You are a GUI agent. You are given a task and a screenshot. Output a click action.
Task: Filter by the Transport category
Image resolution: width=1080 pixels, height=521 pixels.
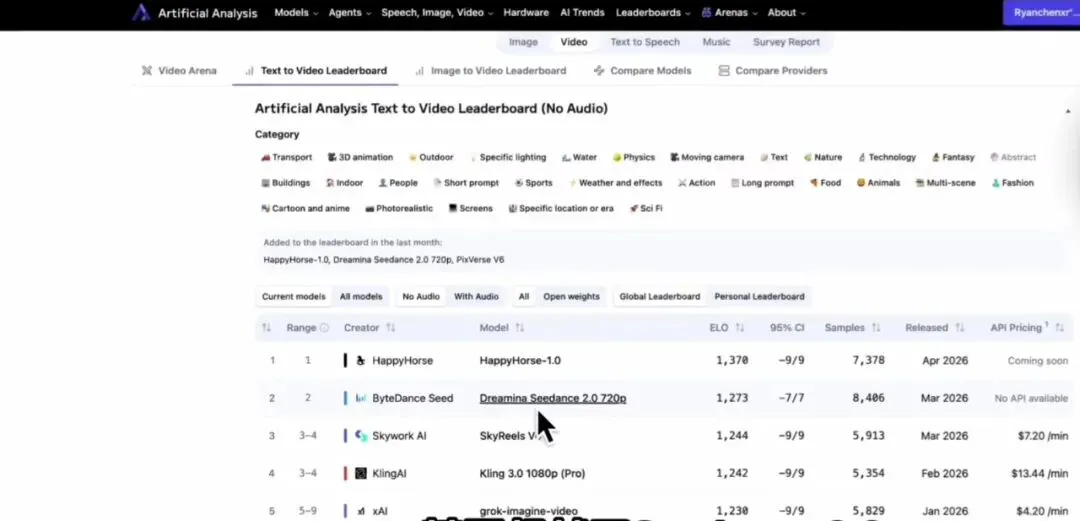[287, 157]
